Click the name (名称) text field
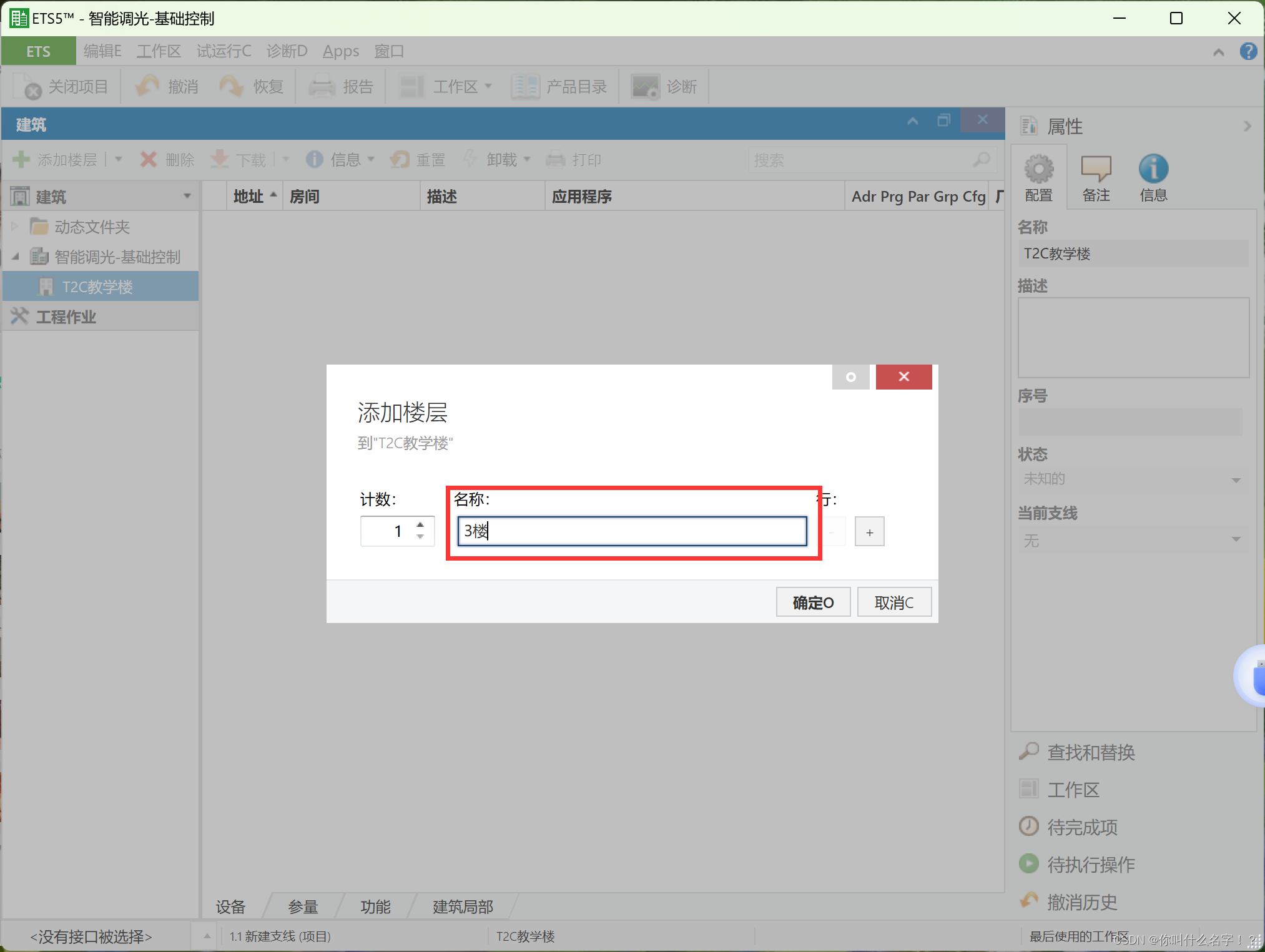Screen dimensions: 1265x952 tap(632, 531)
